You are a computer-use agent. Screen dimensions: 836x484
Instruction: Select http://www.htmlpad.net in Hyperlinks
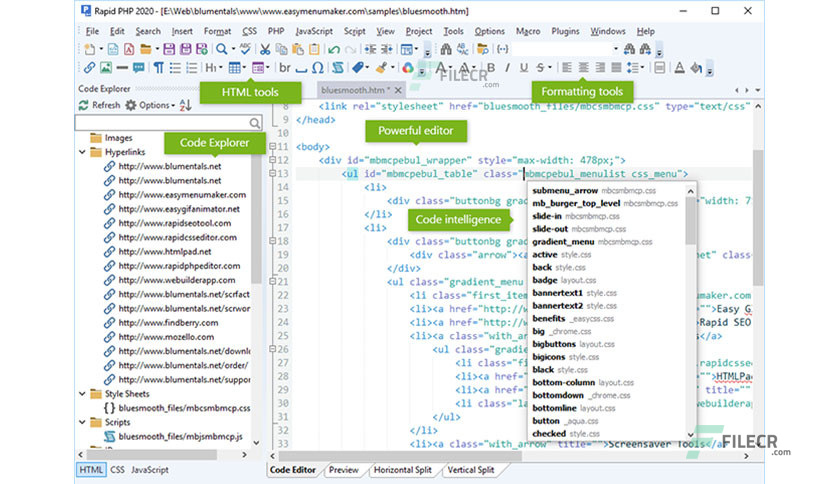164,252
